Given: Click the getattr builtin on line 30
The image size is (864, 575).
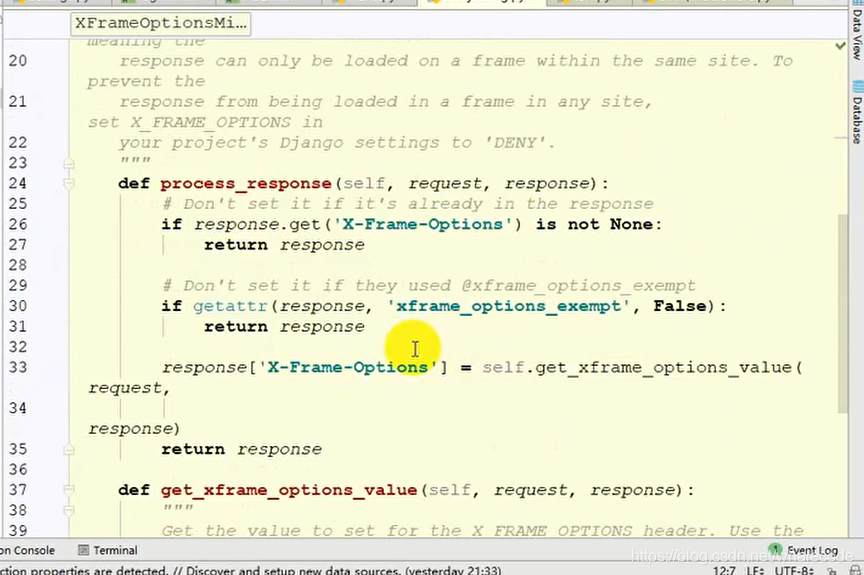Looking at the screenshot, I should (230, 306).
